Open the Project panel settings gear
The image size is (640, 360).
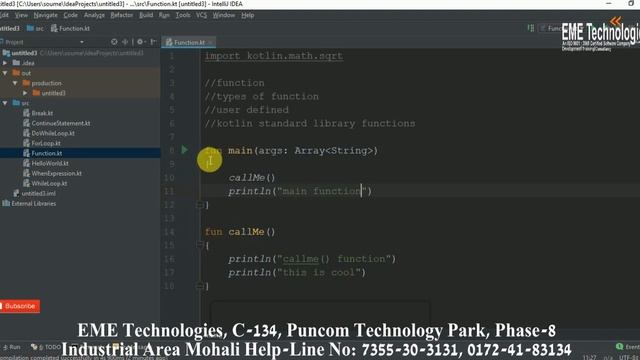point(140,42)
